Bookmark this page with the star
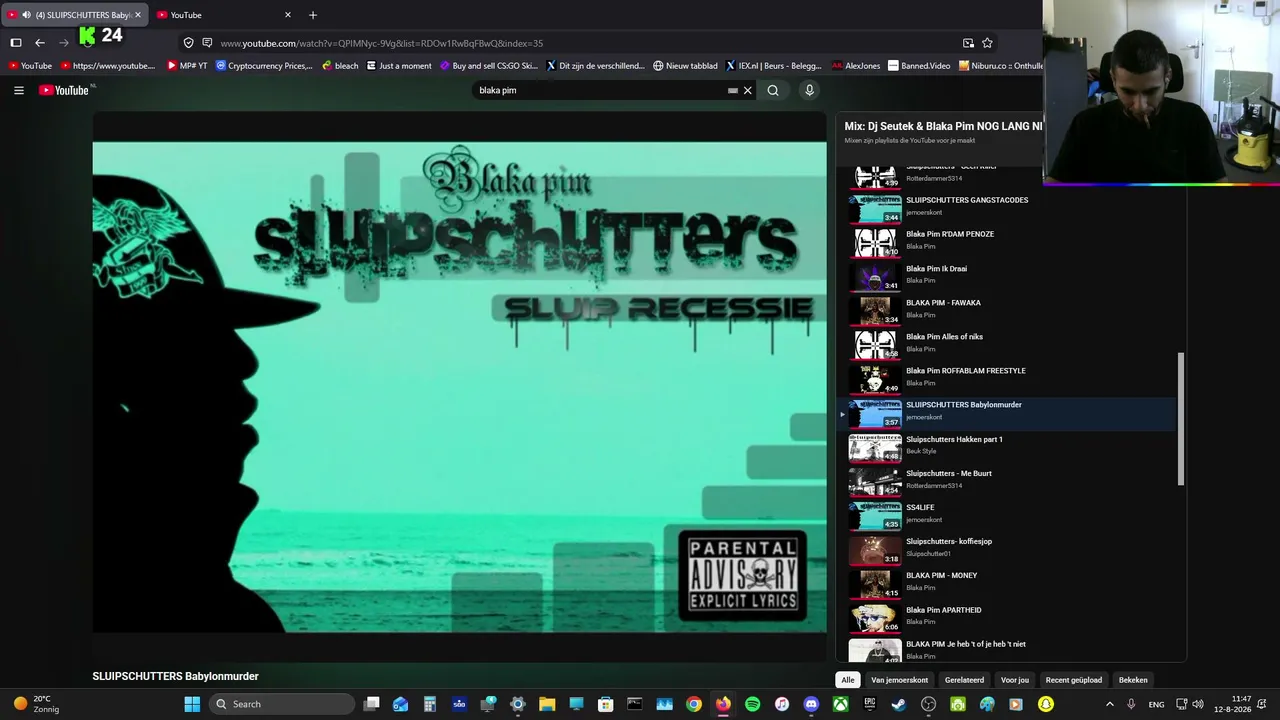 987,43
